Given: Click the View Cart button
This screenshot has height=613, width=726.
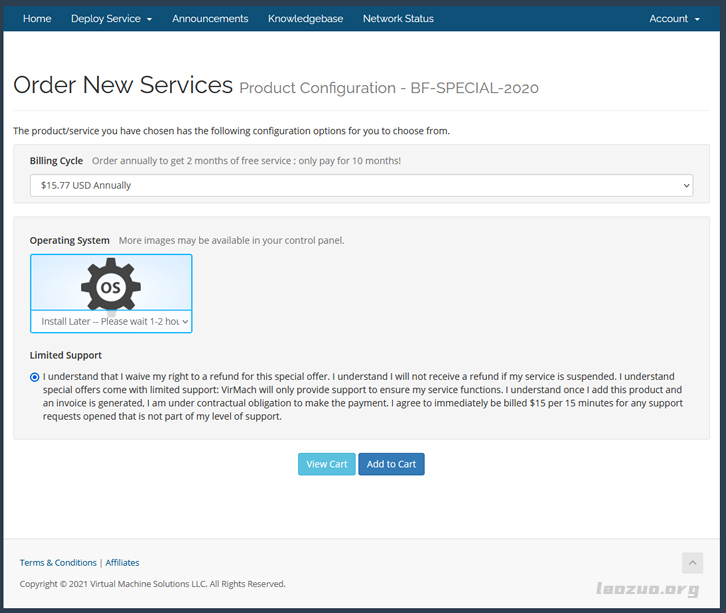Looking at the screenshot, I should click(x=326, y=464).
